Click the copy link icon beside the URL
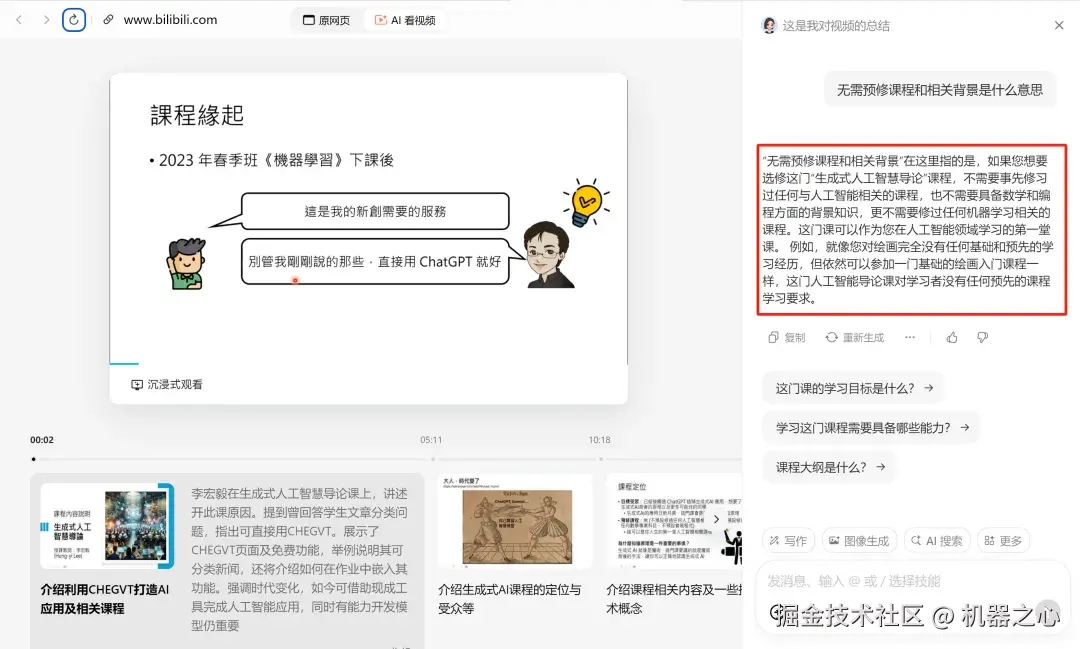The width and height of the screenshot is (1080, 649). click(x=107, y=19)
